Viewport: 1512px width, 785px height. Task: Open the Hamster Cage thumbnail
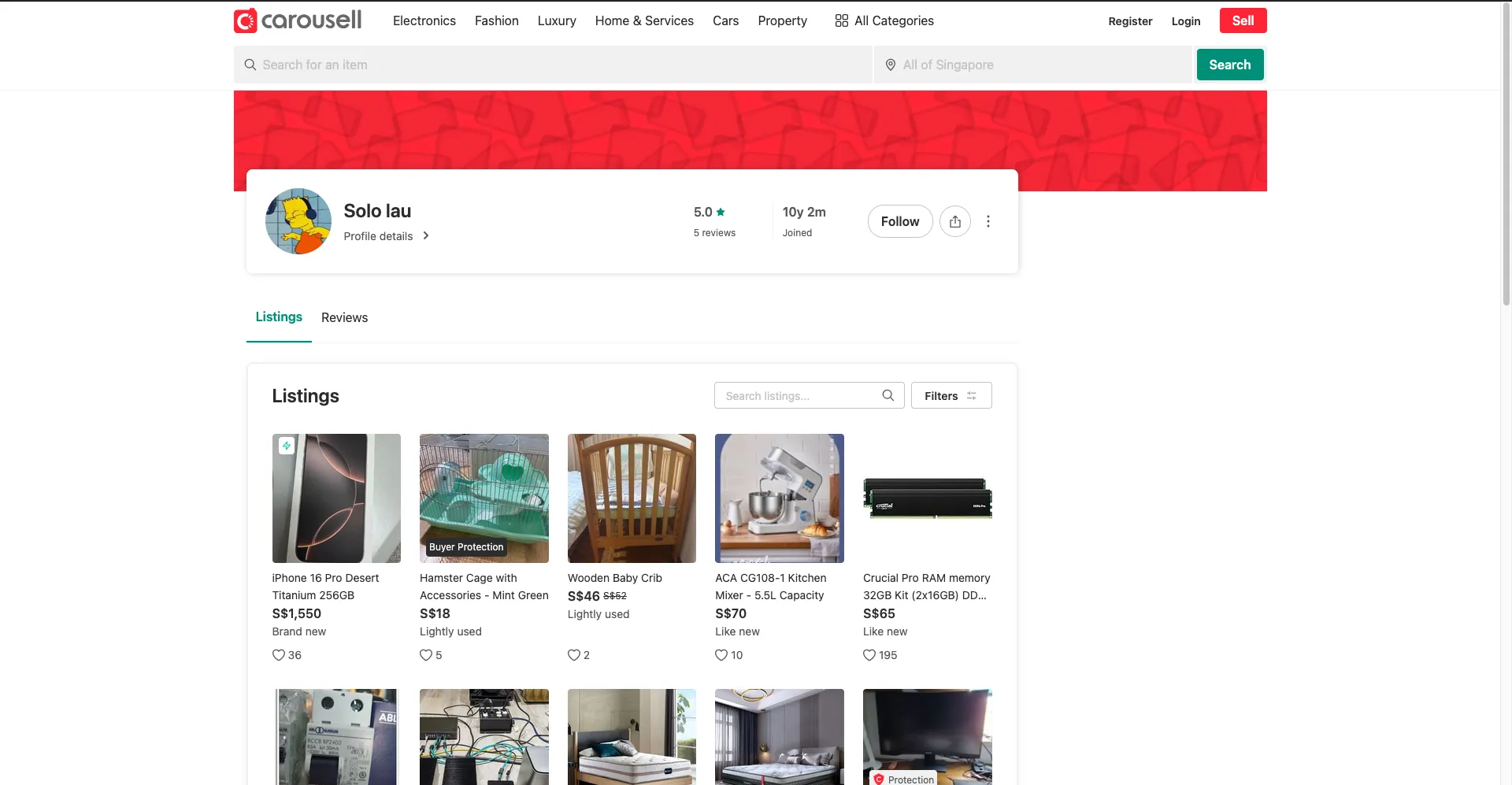[x=484, y=498]
